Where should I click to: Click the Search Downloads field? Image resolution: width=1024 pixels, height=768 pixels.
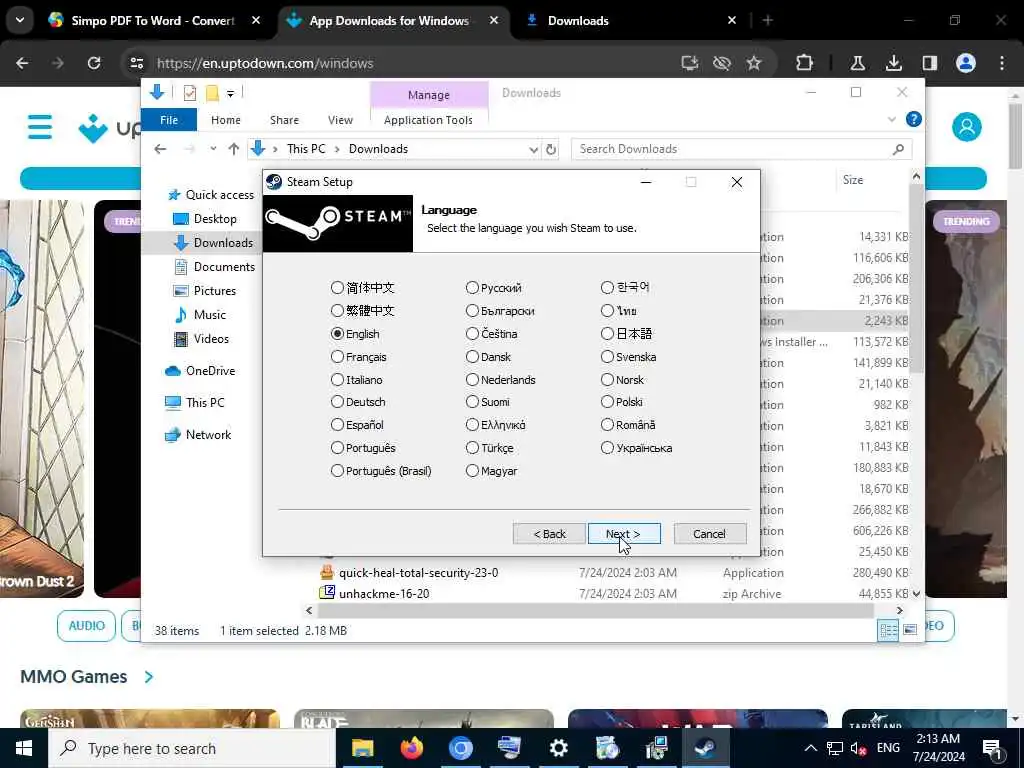[741, 149]
